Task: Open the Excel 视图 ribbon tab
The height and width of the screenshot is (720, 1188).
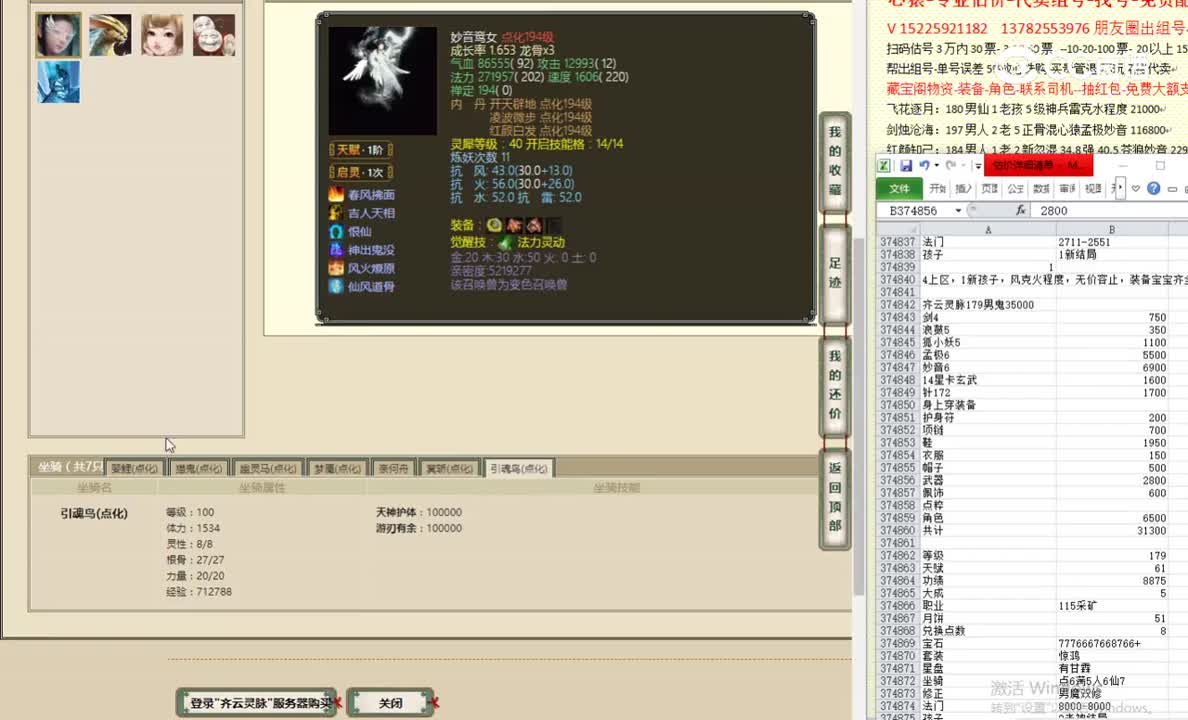Action: pos(1093,188)
